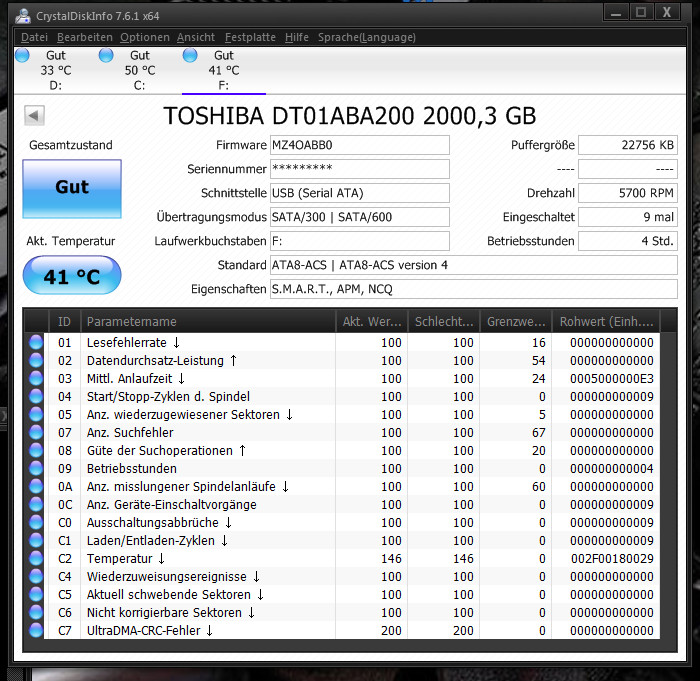Open the Festplatte menu
Screen dimensions: 700x681
pos(250,37)
